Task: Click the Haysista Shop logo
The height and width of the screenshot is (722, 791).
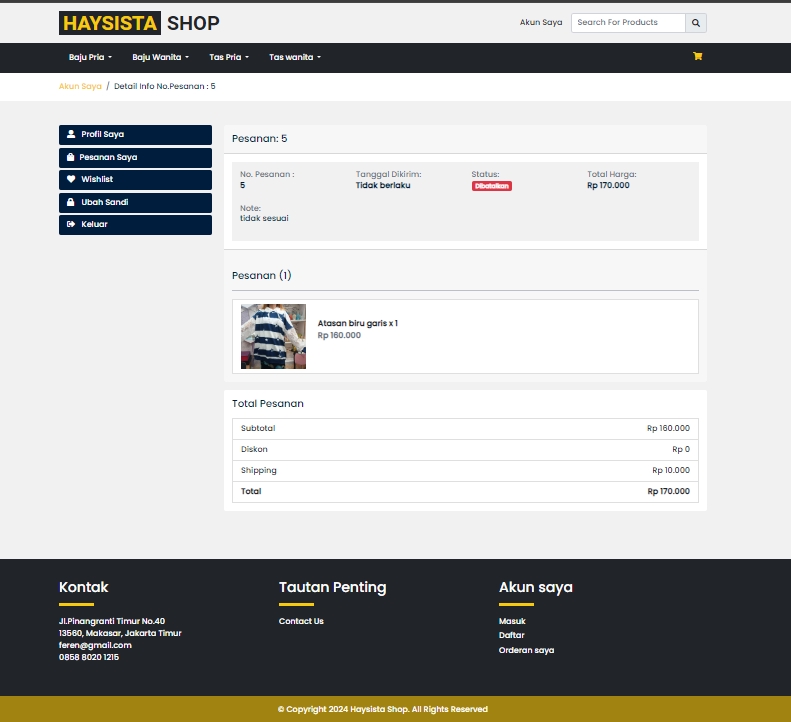Action: click(139, 23)
